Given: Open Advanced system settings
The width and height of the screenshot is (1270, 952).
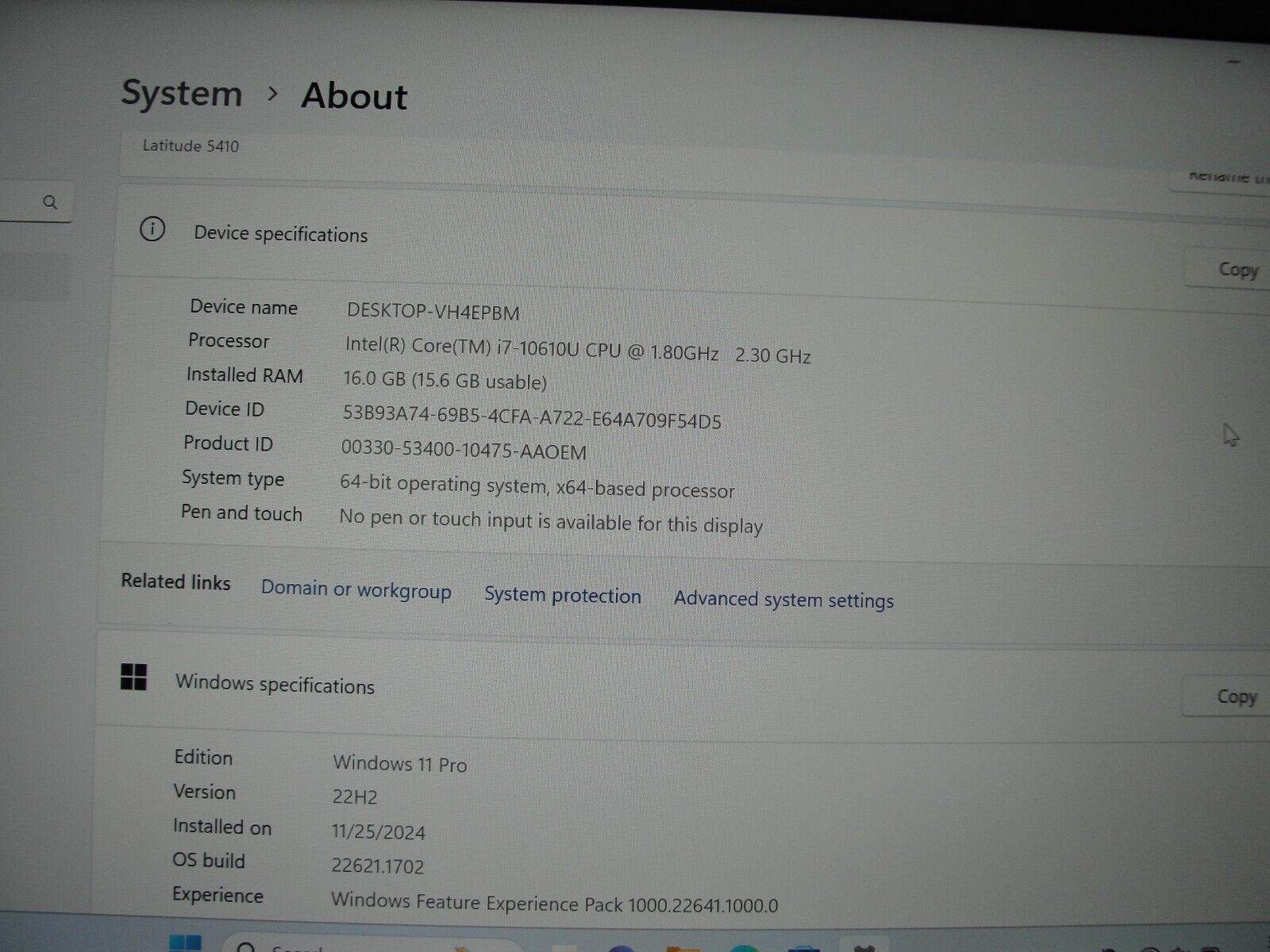Looking at the screenshot, I should [x=783, y=601].
